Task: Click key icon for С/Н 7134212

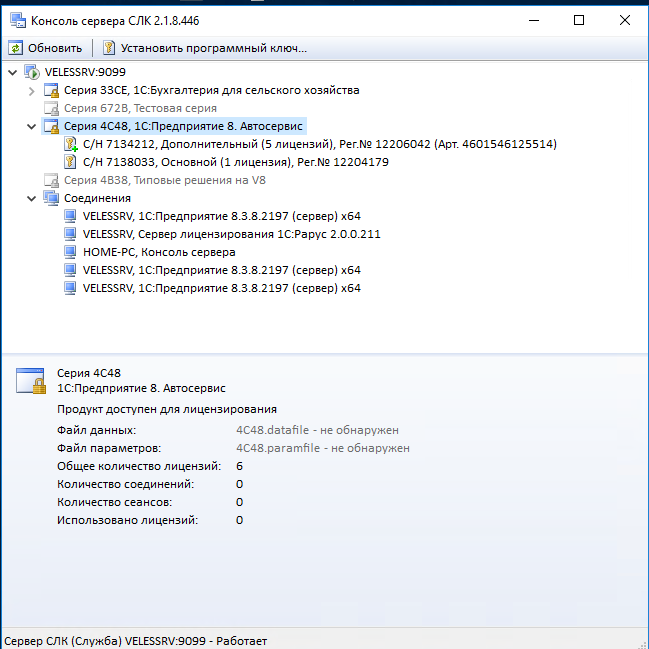Action: [71, 144]
